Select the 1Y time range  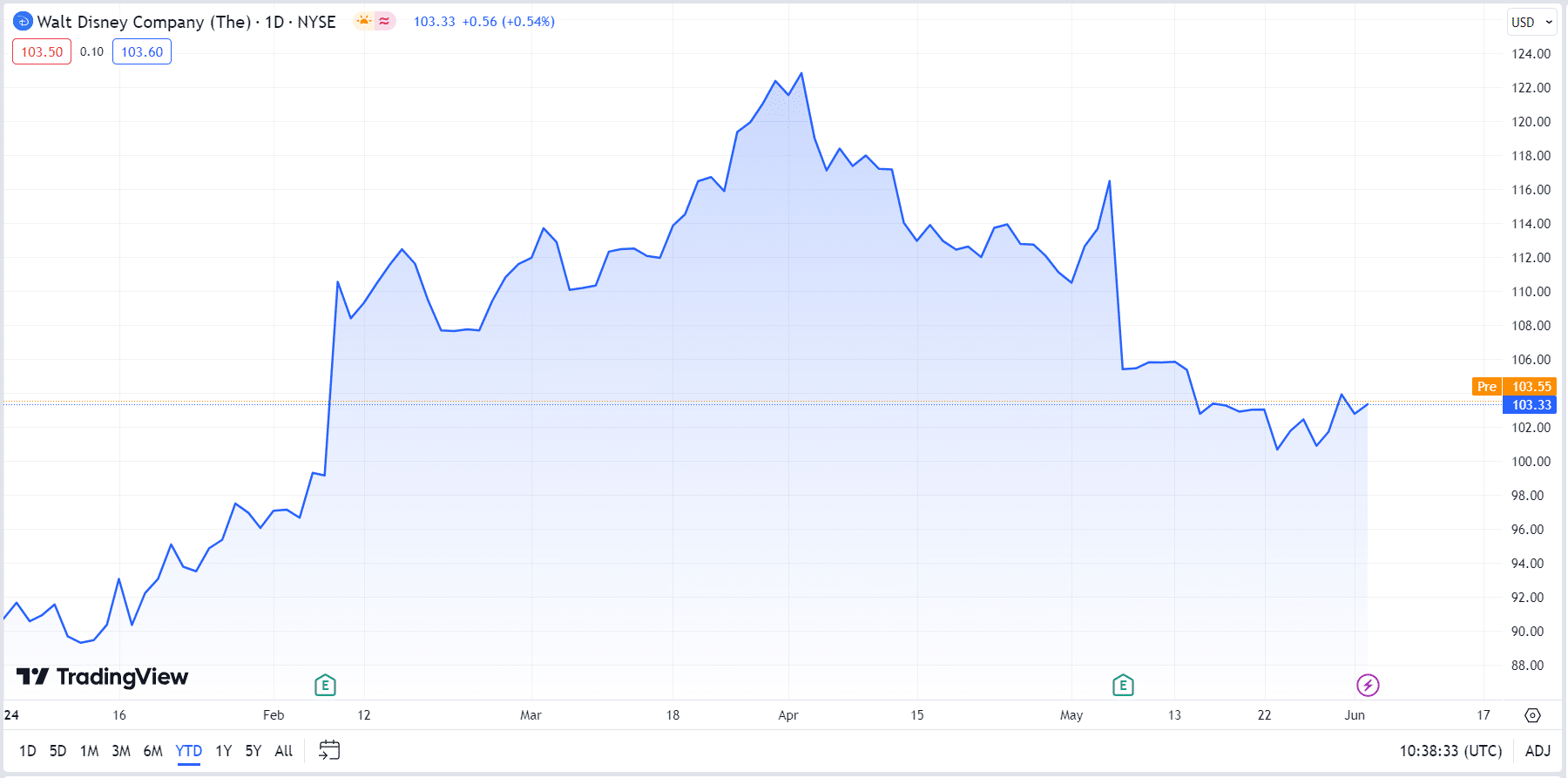(x=224, y=751)
